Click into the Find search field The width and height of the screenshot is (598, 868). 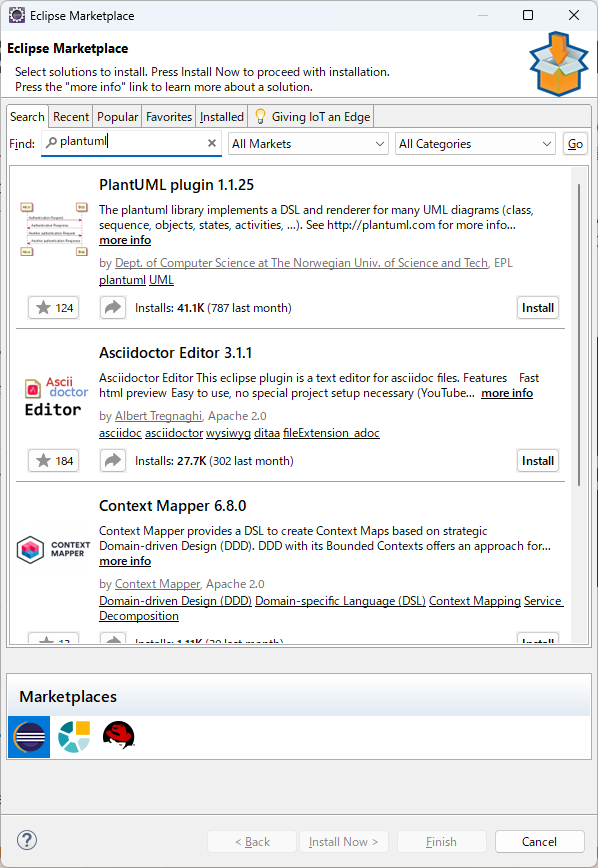point(131,143)
